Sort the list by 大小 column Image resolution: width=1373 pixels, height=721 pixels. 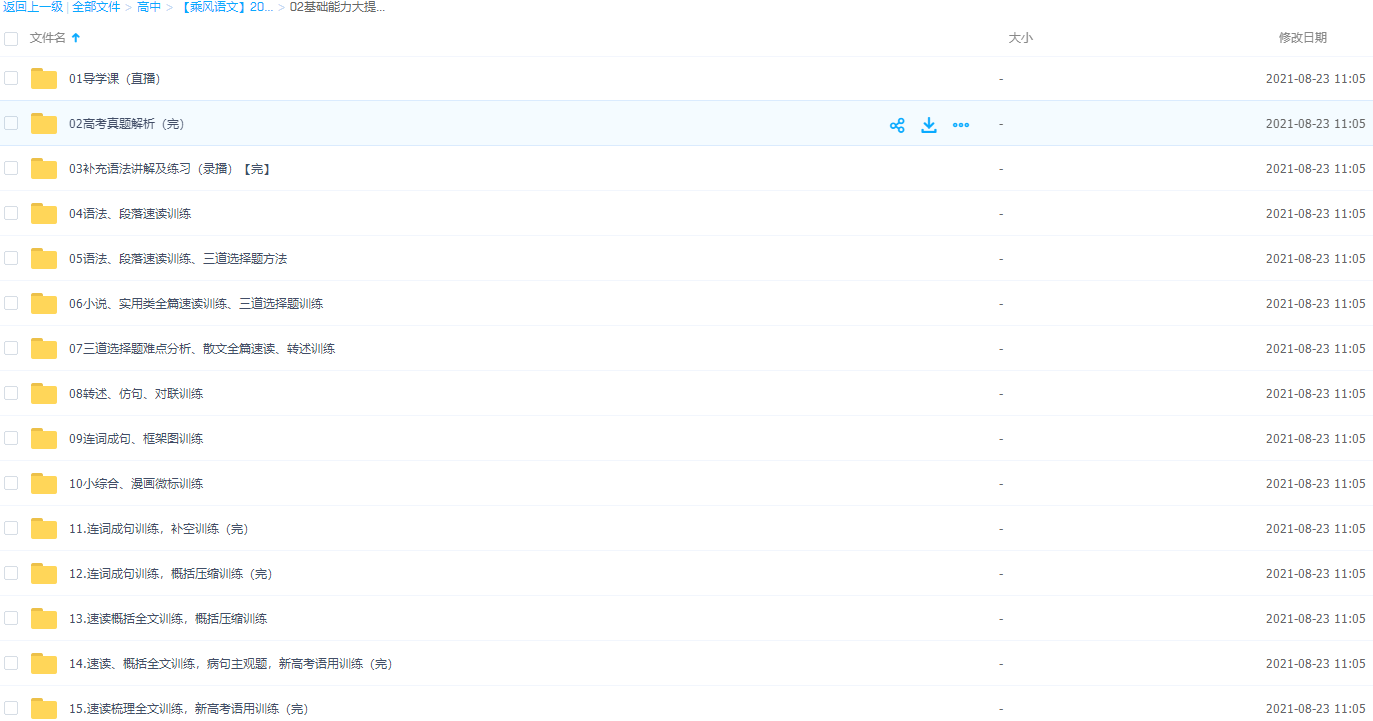pyautogui.click(x=1020, y=38)
